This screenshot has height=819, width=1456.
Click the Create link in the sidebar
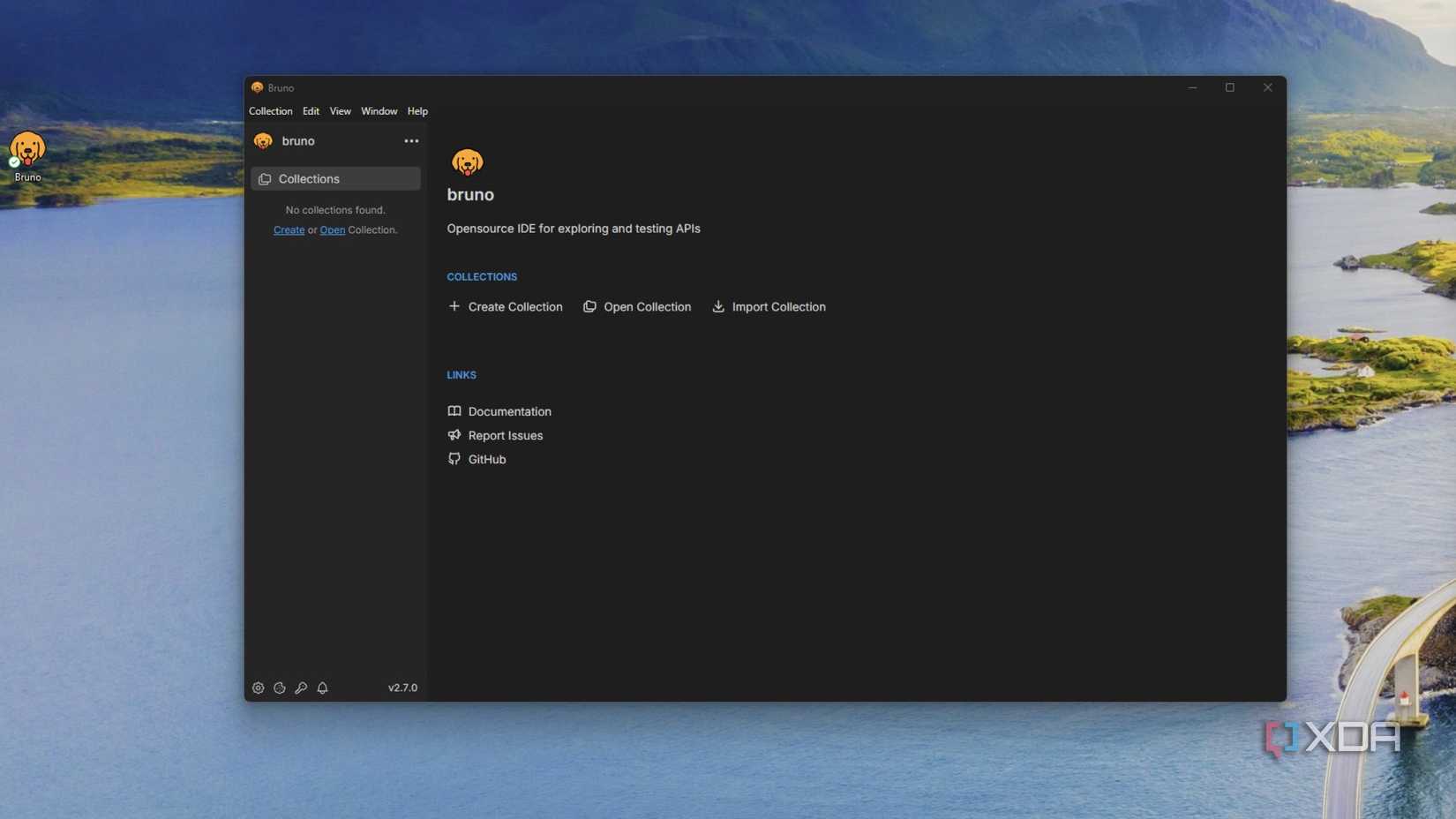pos(289,229)
